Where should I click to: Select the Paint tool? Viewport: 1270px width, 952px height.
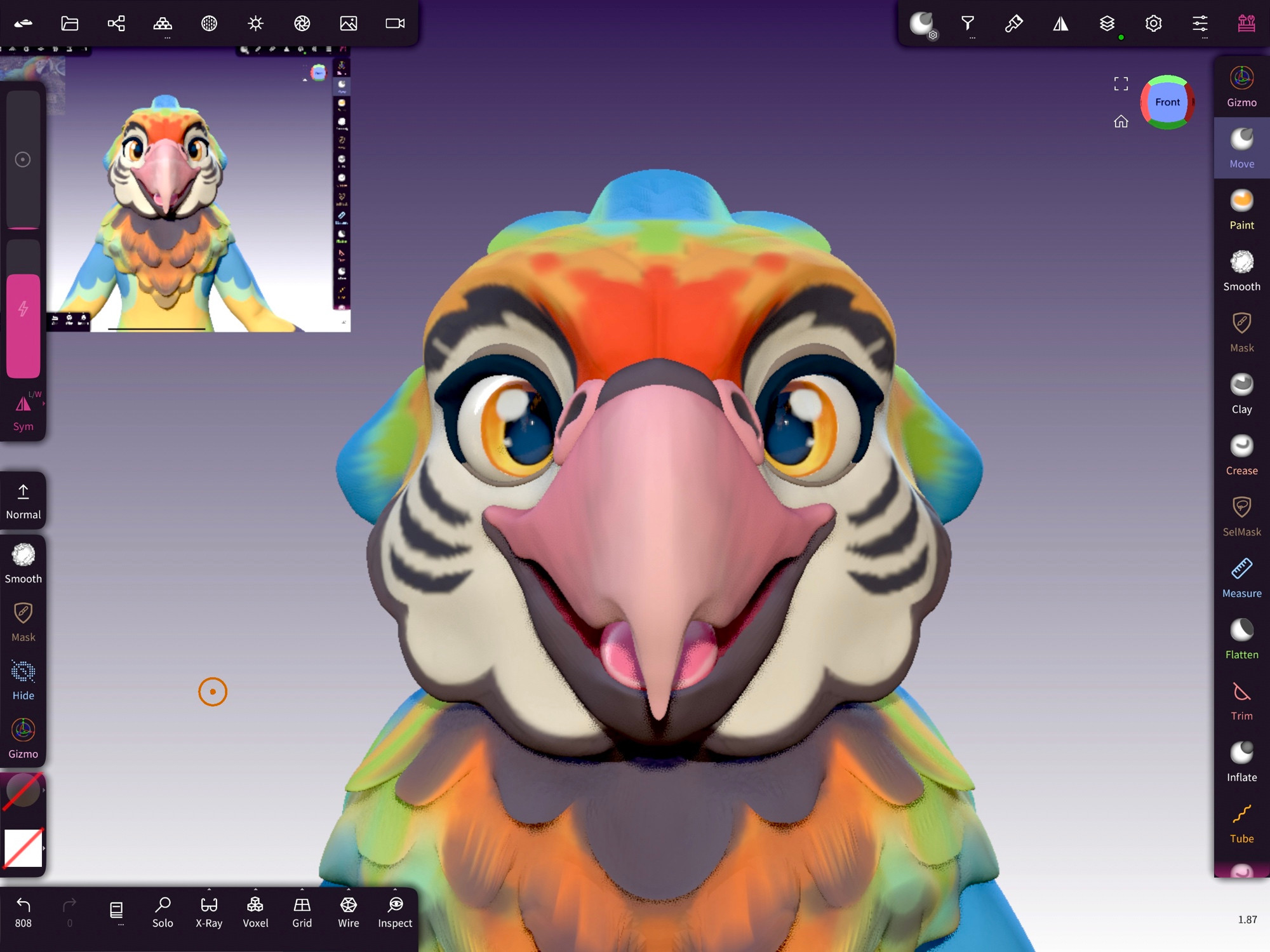click(1241, 210)
